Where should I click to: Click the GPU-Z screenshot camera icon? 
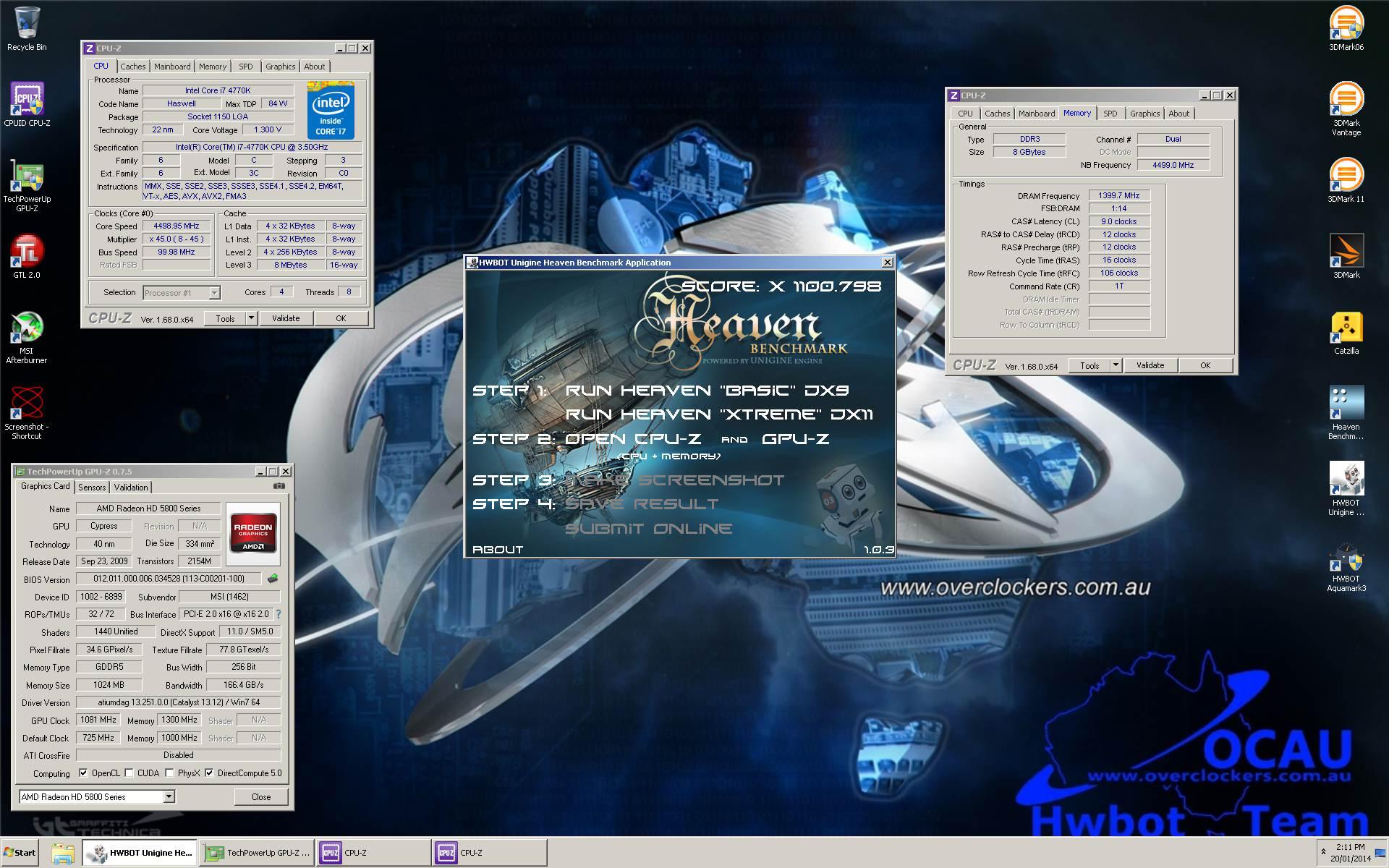tap(279, 486)
